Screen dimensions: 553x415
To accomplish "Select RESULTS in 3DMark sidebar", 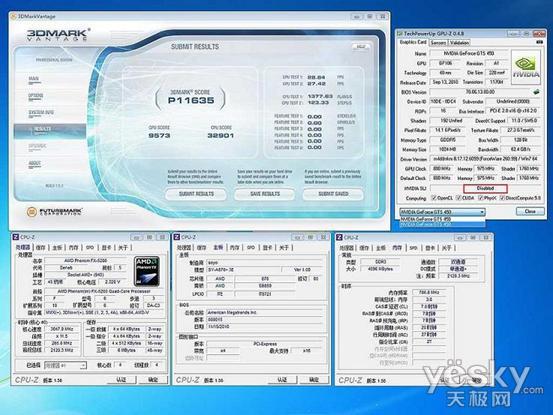I will [50, 131].
